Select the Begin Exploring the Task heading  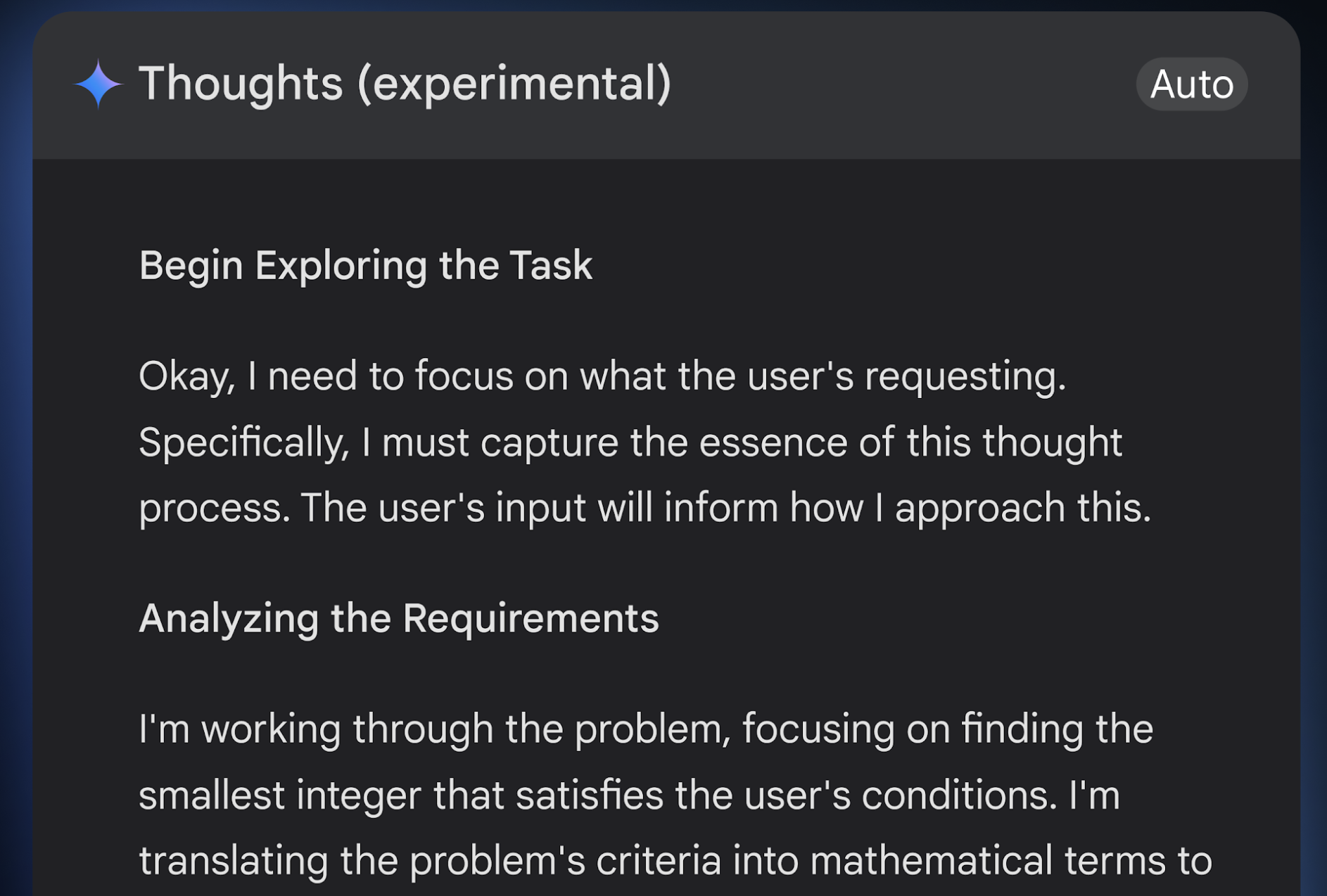pos(365,265)
